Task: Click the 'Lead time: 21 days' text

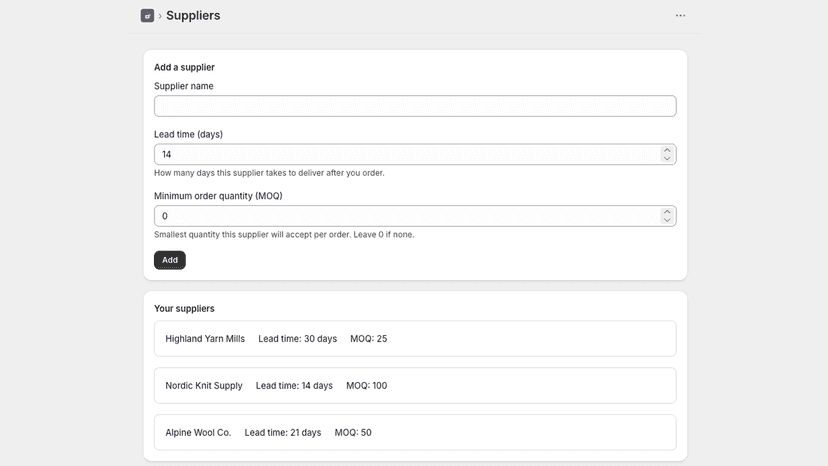Action: [x=283, y=433]
